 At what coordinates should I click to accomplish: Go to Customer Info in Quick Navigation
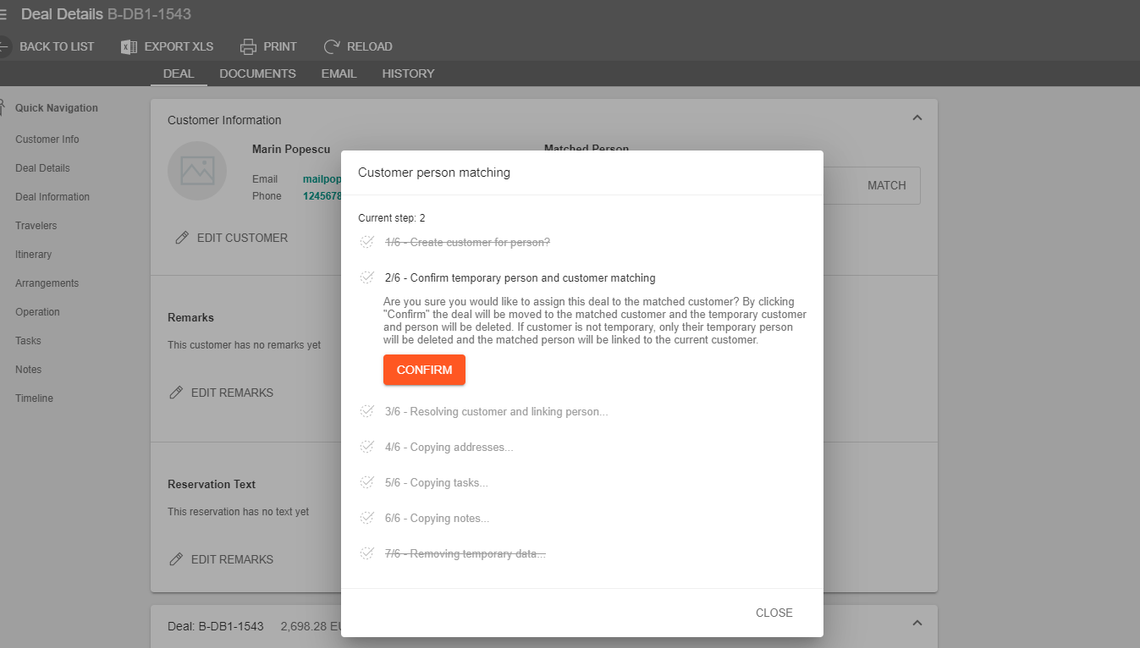pos(47,139)
